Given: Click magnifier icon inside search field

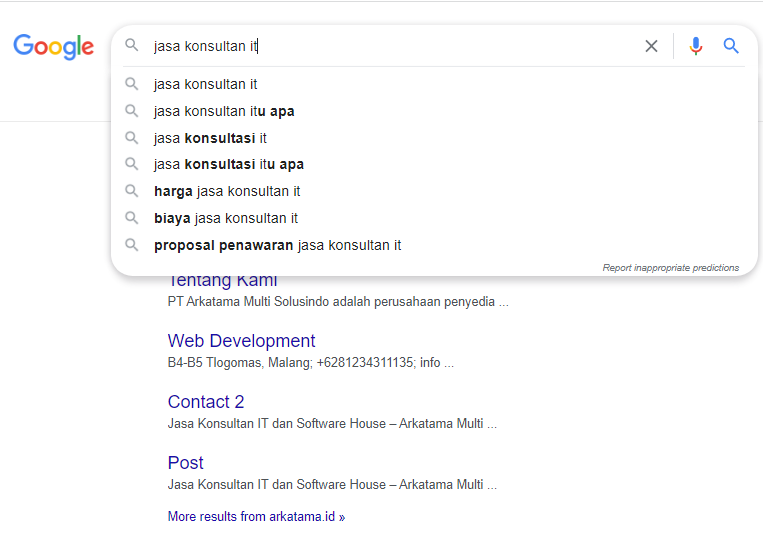Looking at the screenshot, I should (131, 45).
